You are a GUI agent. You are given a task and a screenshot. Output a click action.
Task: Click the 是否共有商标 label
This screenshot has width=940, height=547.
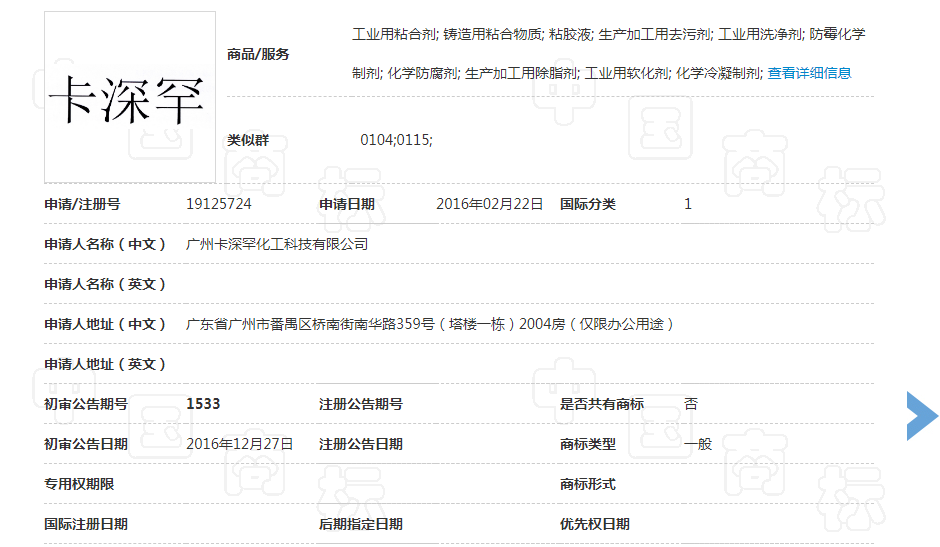(602, 404)
